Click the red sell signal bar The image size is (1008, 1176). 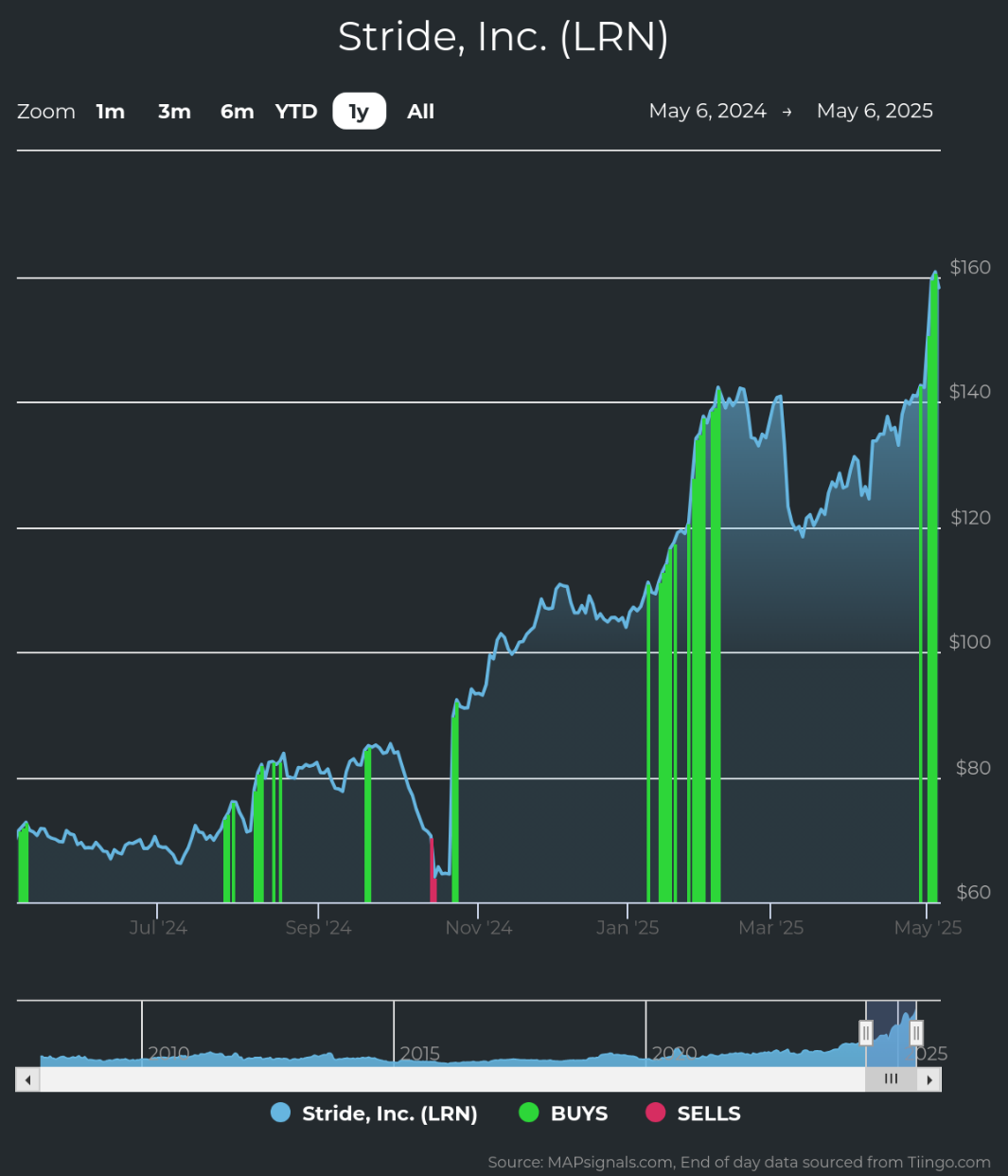[x=433, y=870]
